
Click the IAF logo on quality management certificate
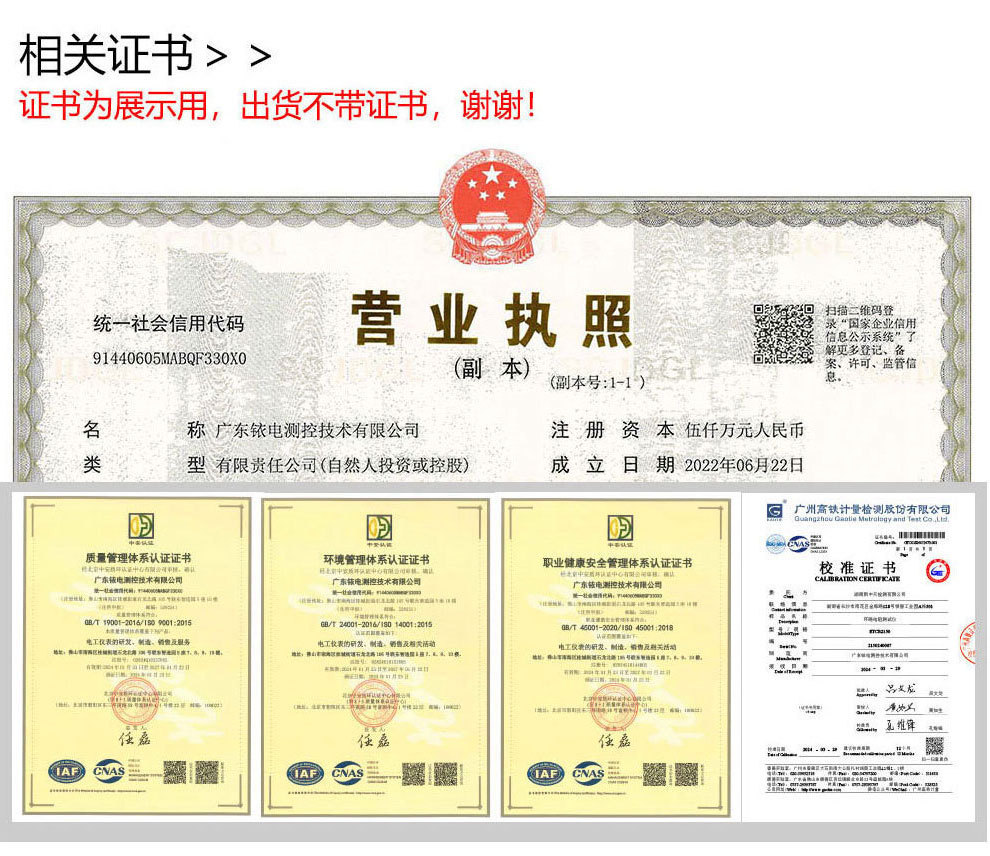pos(67,771)
